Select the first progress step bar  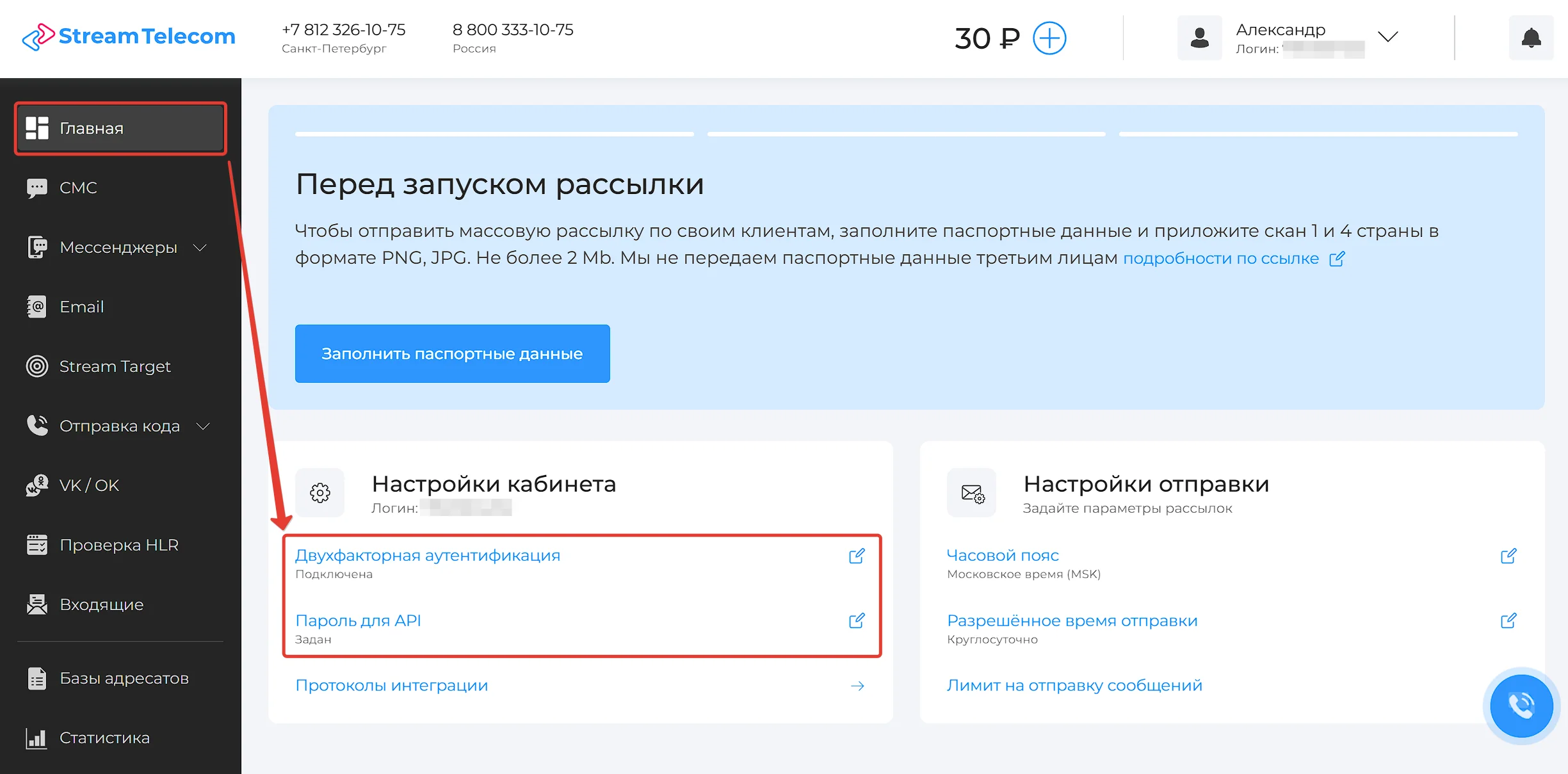494,134
